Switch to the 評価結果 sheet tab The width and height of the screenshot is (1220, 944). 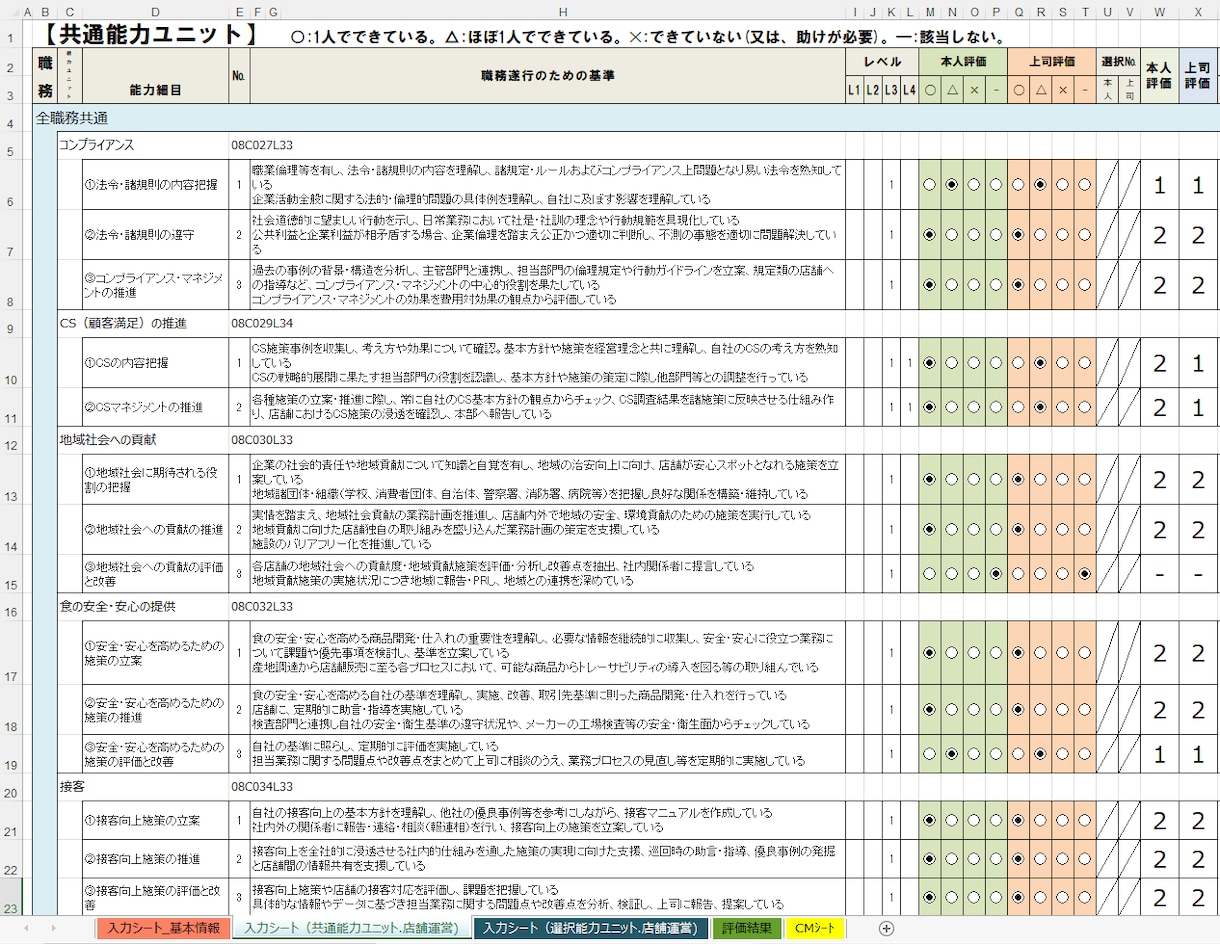click(747, 928)
